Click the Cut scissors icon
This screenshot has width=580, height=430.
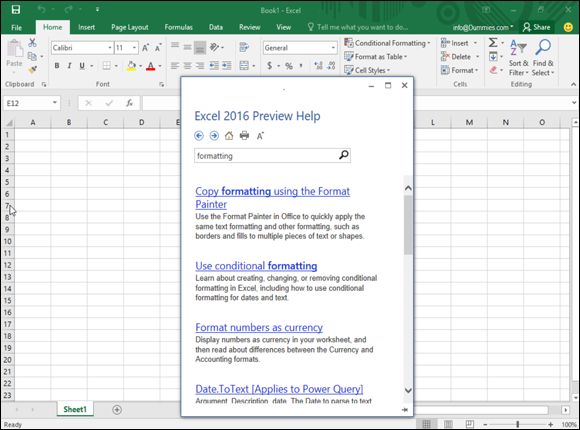(33, 43)
